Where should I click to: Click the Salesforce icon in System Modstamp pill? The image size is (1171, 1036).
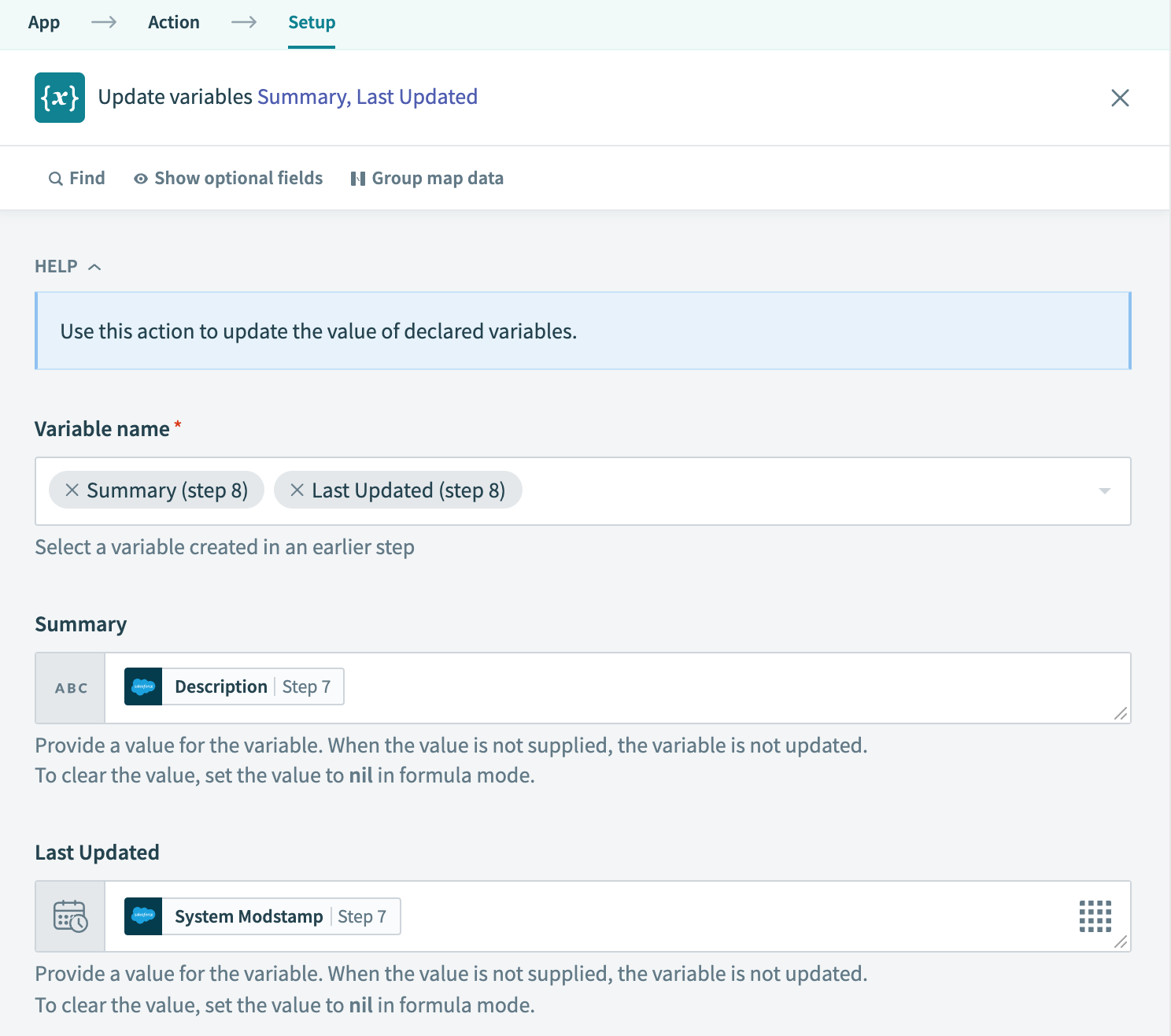[143, 916]
